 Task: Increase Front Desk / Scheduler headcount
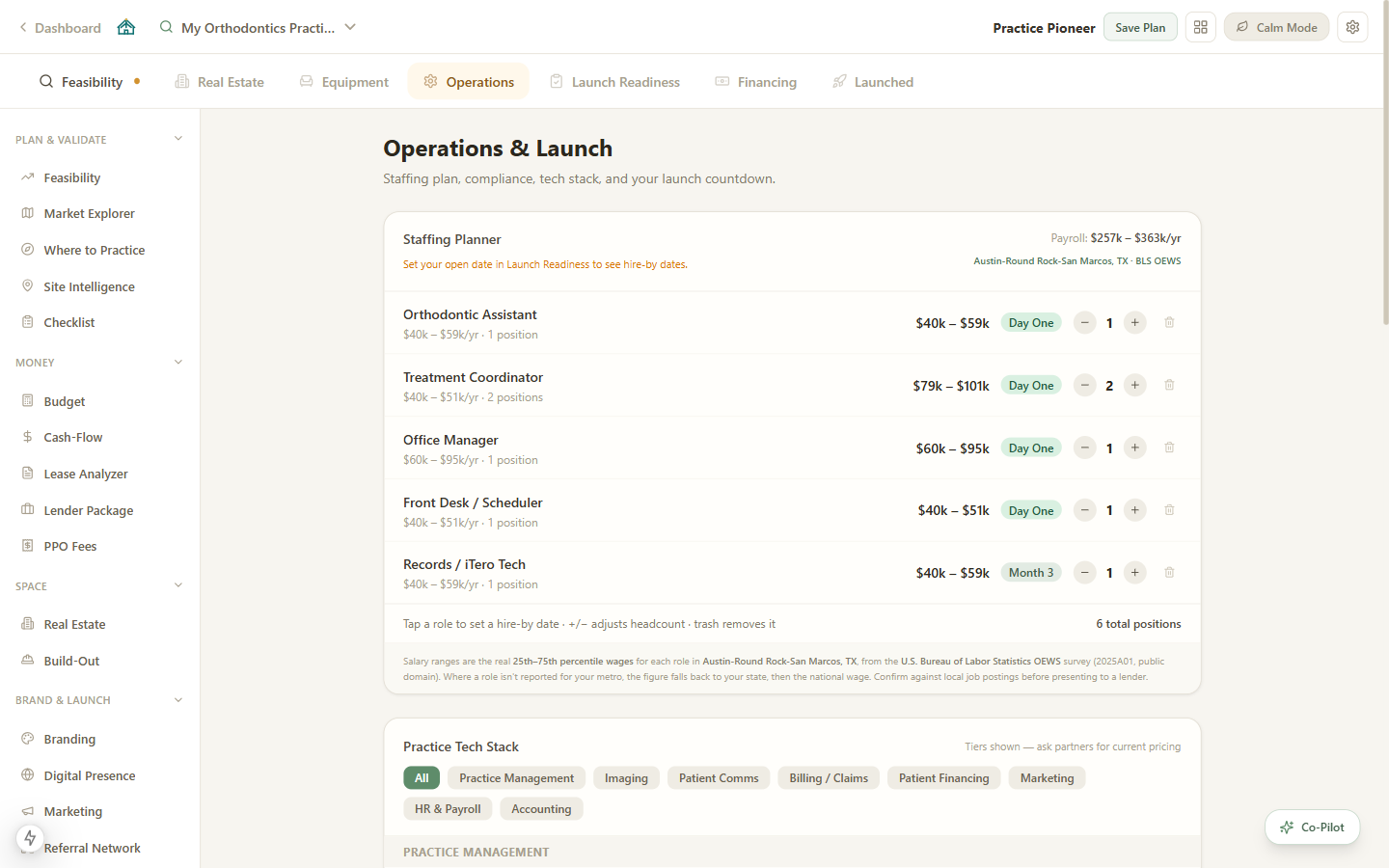coord(1135,510)
